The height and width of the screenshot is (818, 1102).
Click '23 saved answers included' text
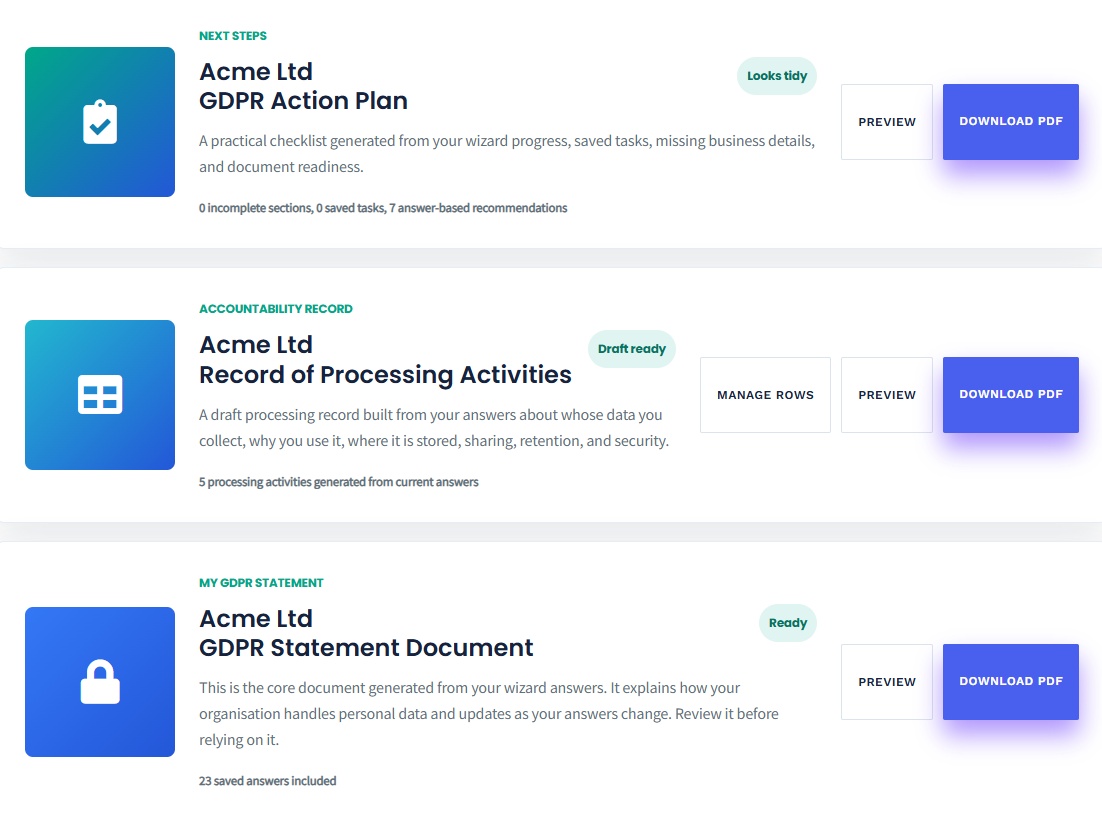tap(268, 781)
